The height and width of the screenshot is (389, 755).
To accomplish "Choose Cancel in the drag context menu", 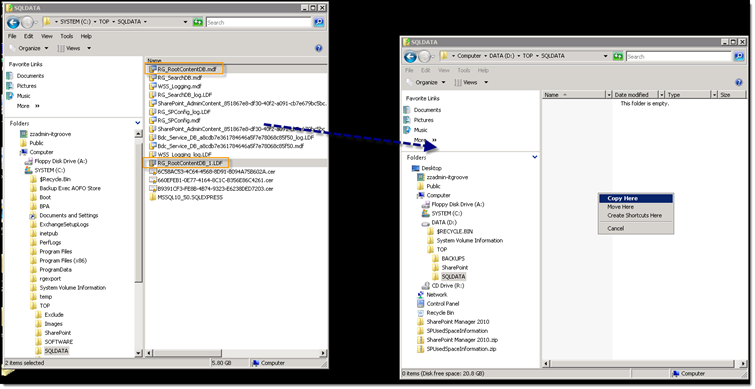I will tap(636, 229).
